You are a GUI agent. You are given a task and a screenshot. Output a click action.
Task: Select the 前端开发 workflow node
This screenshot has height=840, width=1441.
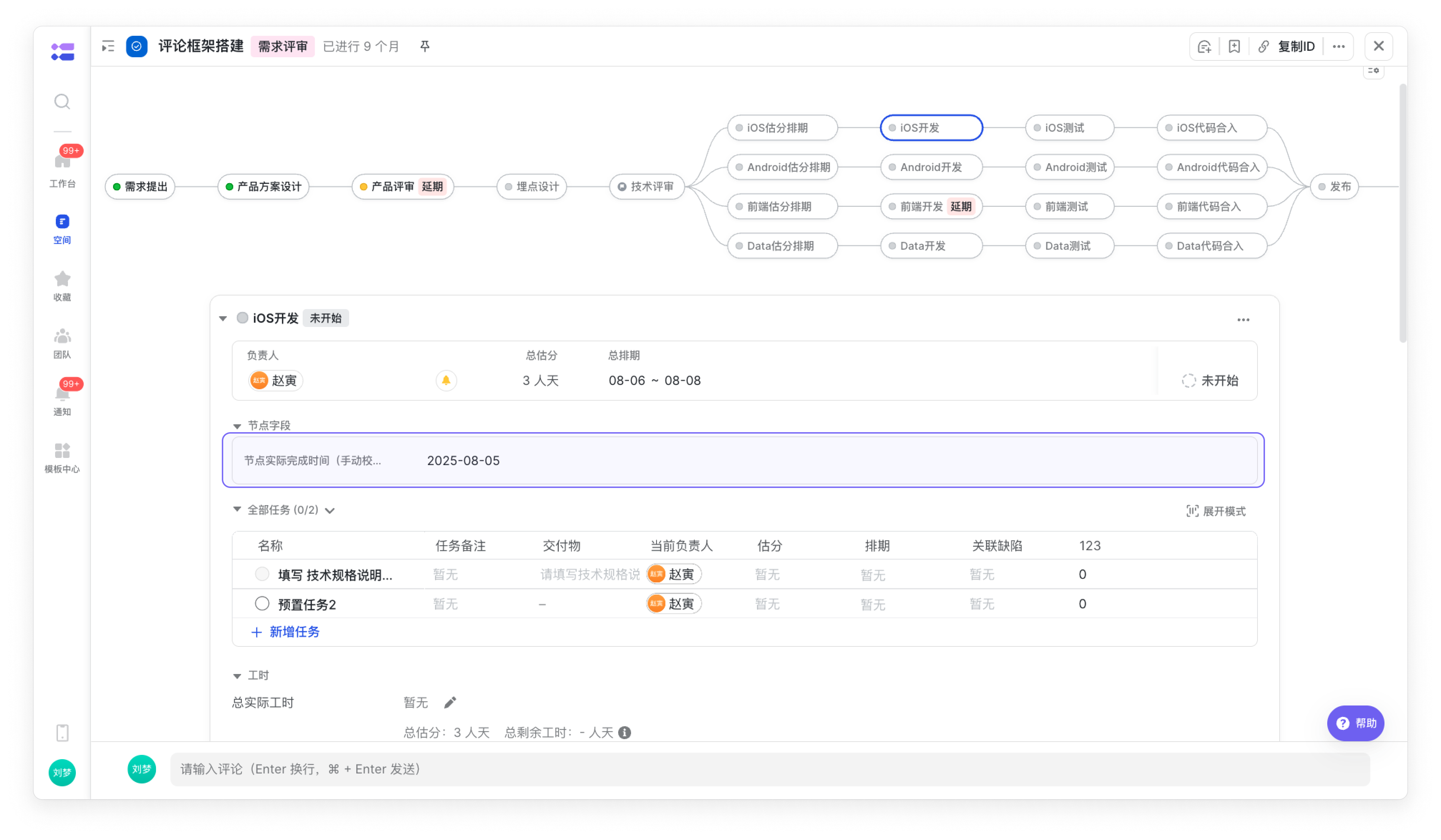coord(931,206)
